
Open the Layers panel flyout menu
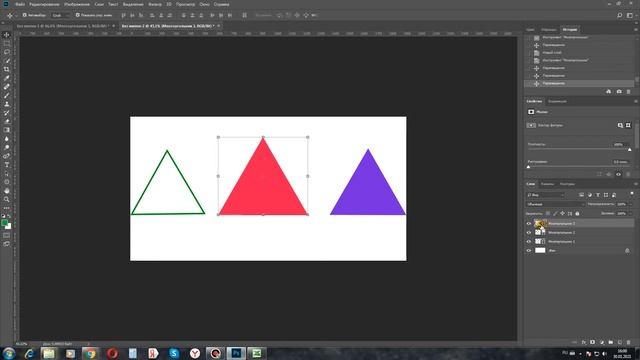click(x=635, y=184)
